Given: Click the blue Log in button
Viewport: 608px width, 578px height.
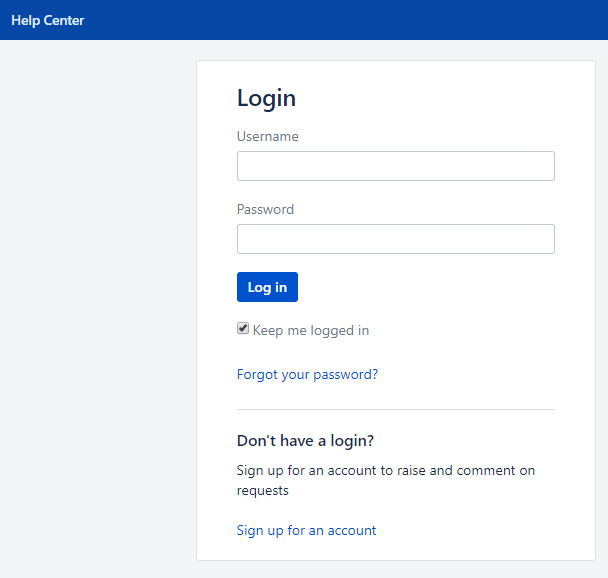Looking at the screenshot, I should [267, 287].
